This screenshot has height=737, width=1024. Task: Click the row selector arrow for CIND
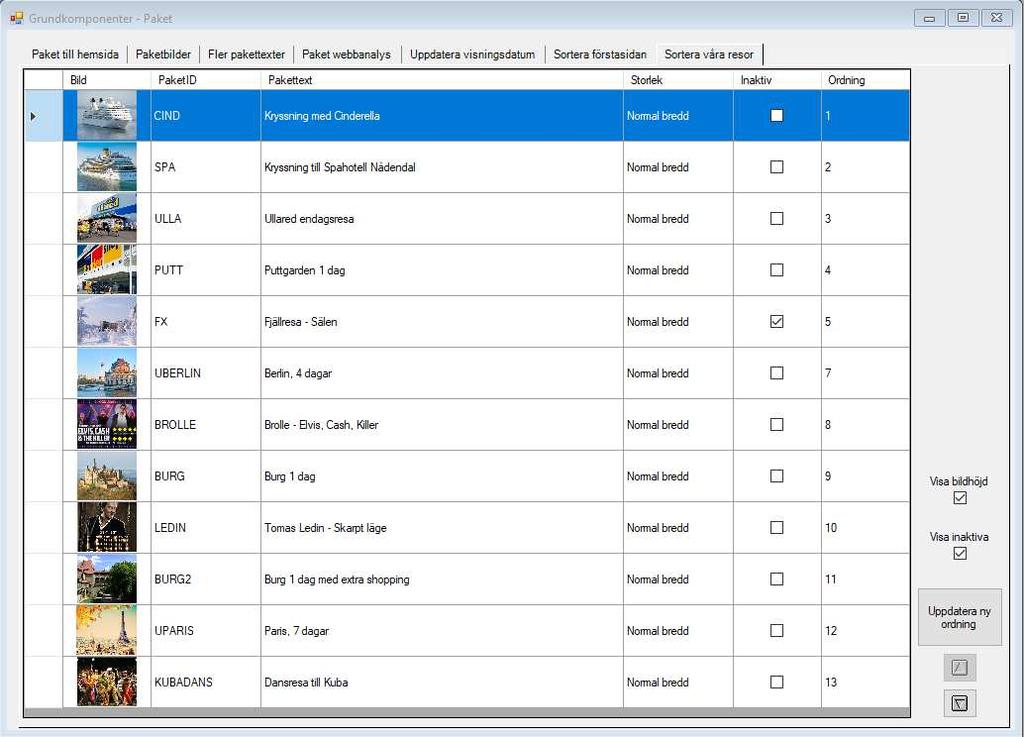[x=44, y=116]
